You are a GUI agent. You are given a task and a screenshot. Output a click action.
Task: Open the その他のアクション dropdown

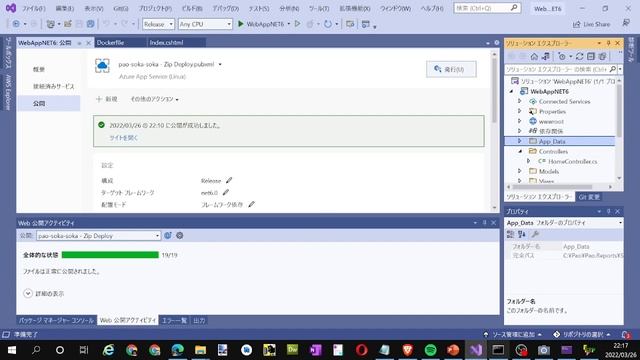coord(154,99)
